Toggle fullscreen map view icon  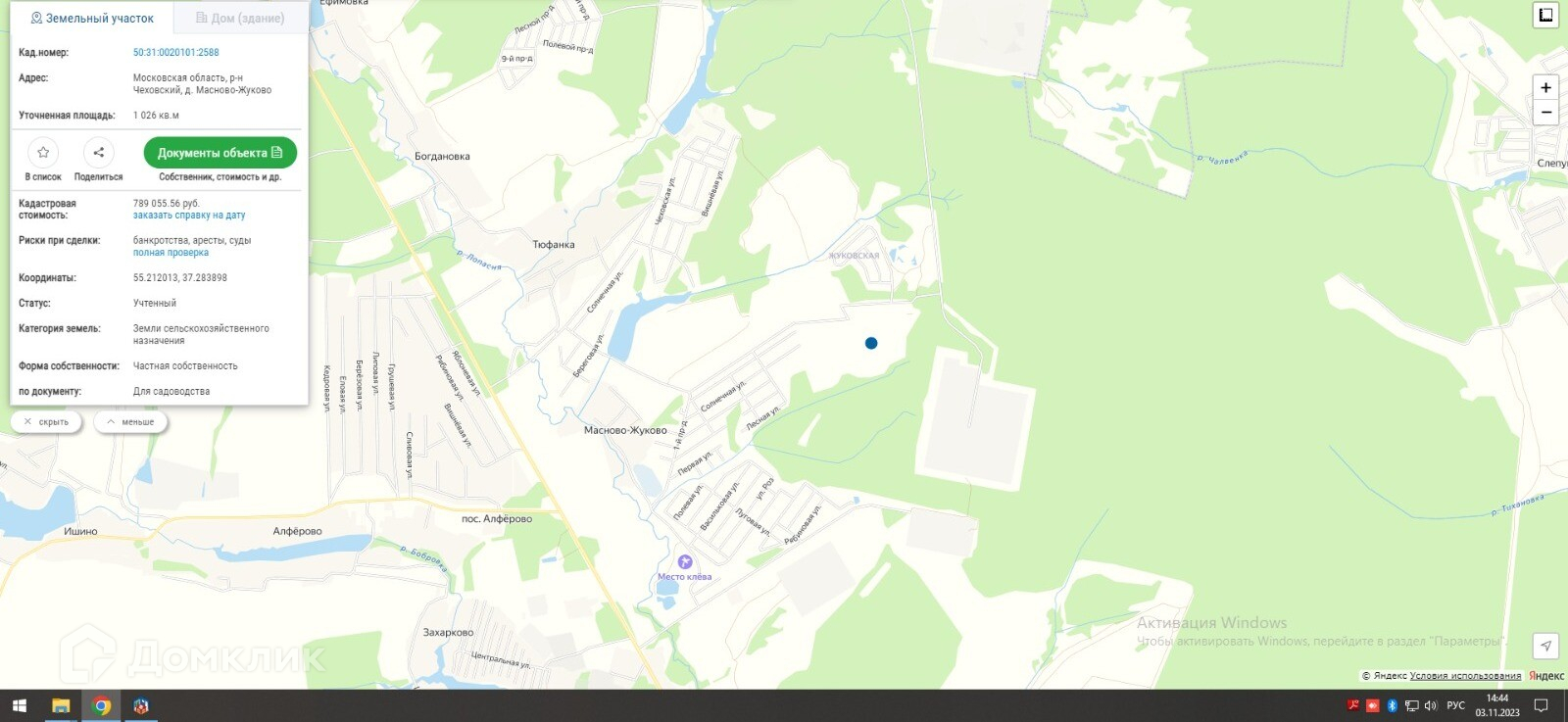[1545, 15]
